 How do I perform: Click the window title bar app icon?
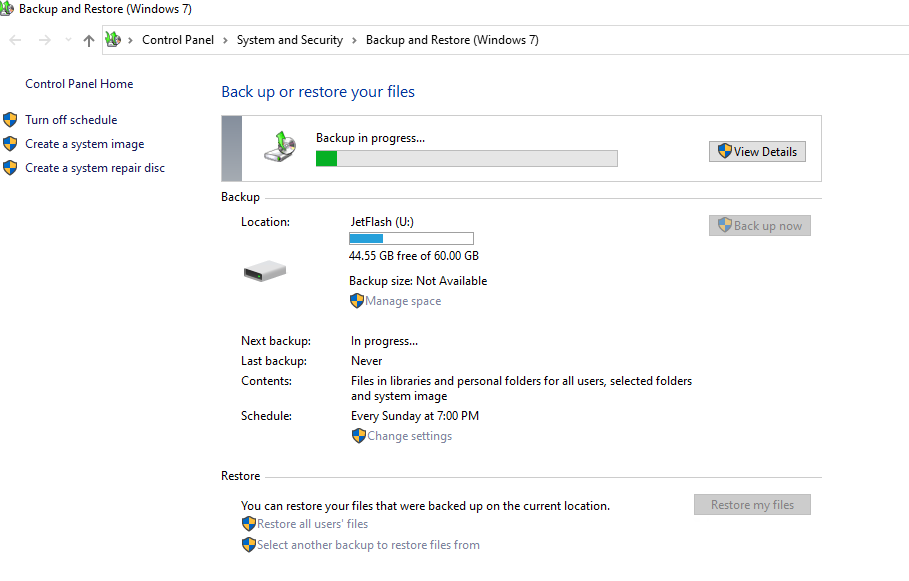coord(6,9)
